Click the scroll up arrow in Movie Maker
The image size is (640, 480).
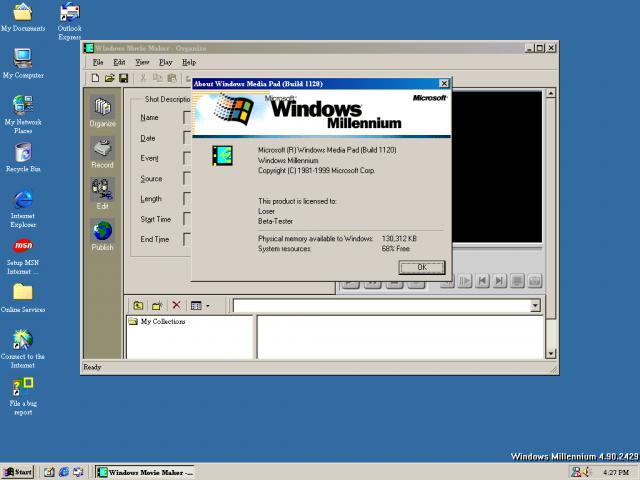click(x=551, y=93)
